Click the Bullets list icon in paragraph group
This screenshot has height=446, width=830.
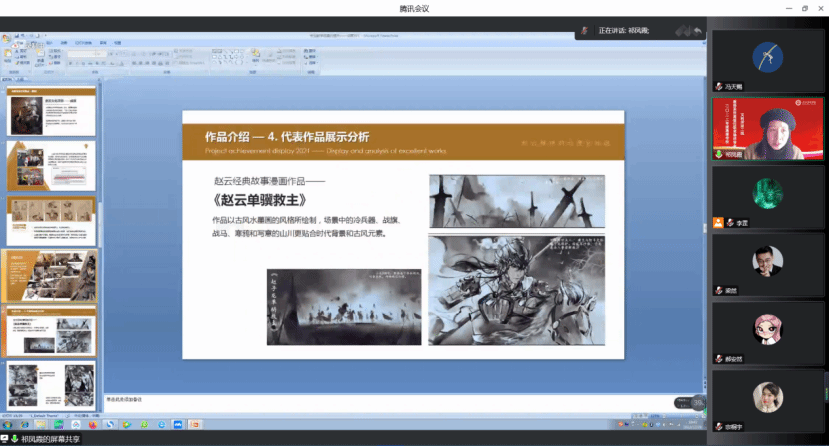[x=134, y=53]
